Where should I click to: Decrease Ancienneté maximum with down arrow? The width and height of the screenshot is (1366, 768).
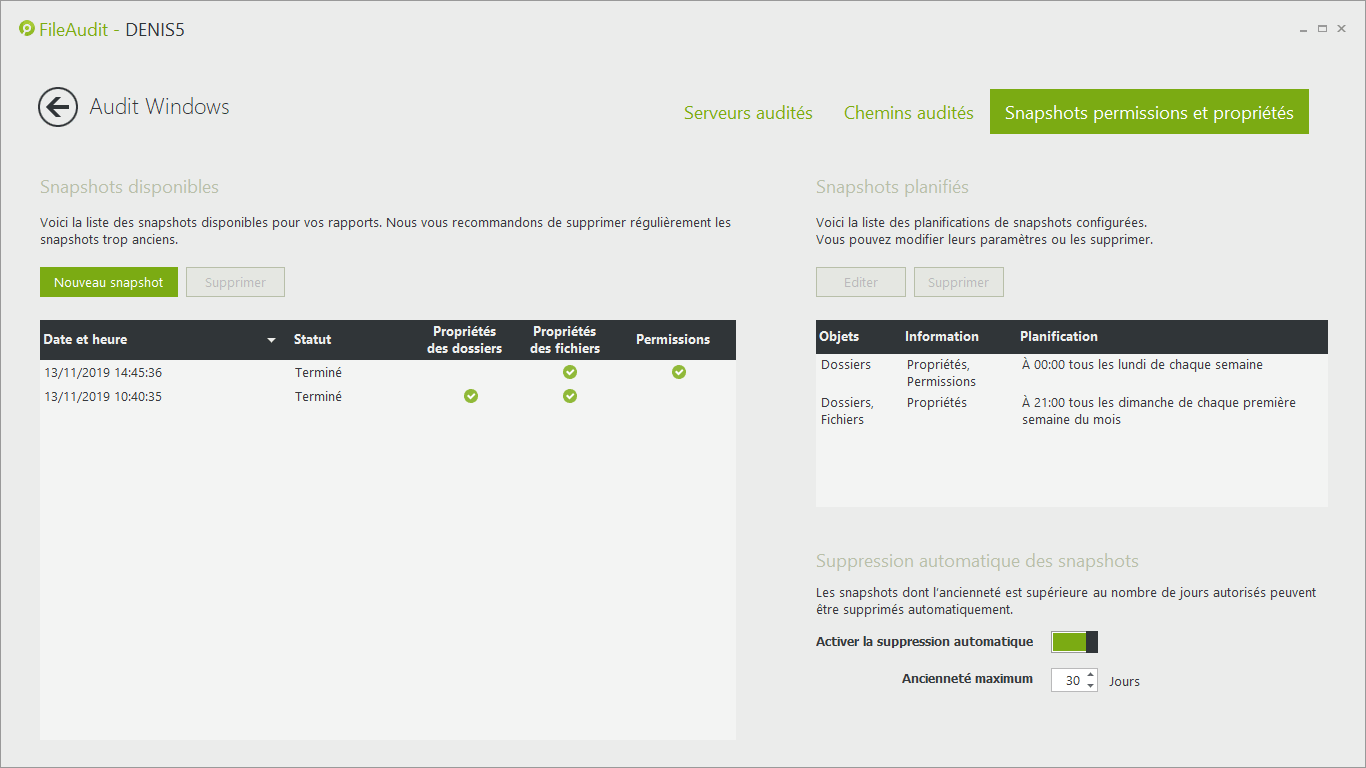(x=1090, y=686)
